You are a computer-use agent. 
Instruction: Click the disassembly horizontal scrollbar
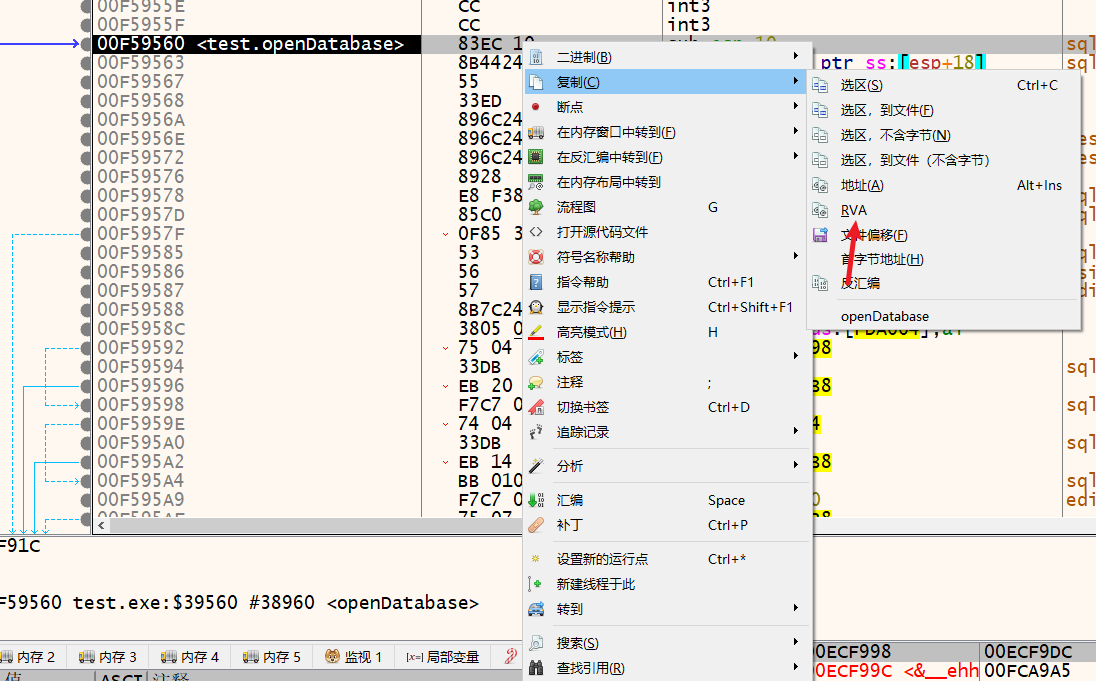(x=300, y=525)
